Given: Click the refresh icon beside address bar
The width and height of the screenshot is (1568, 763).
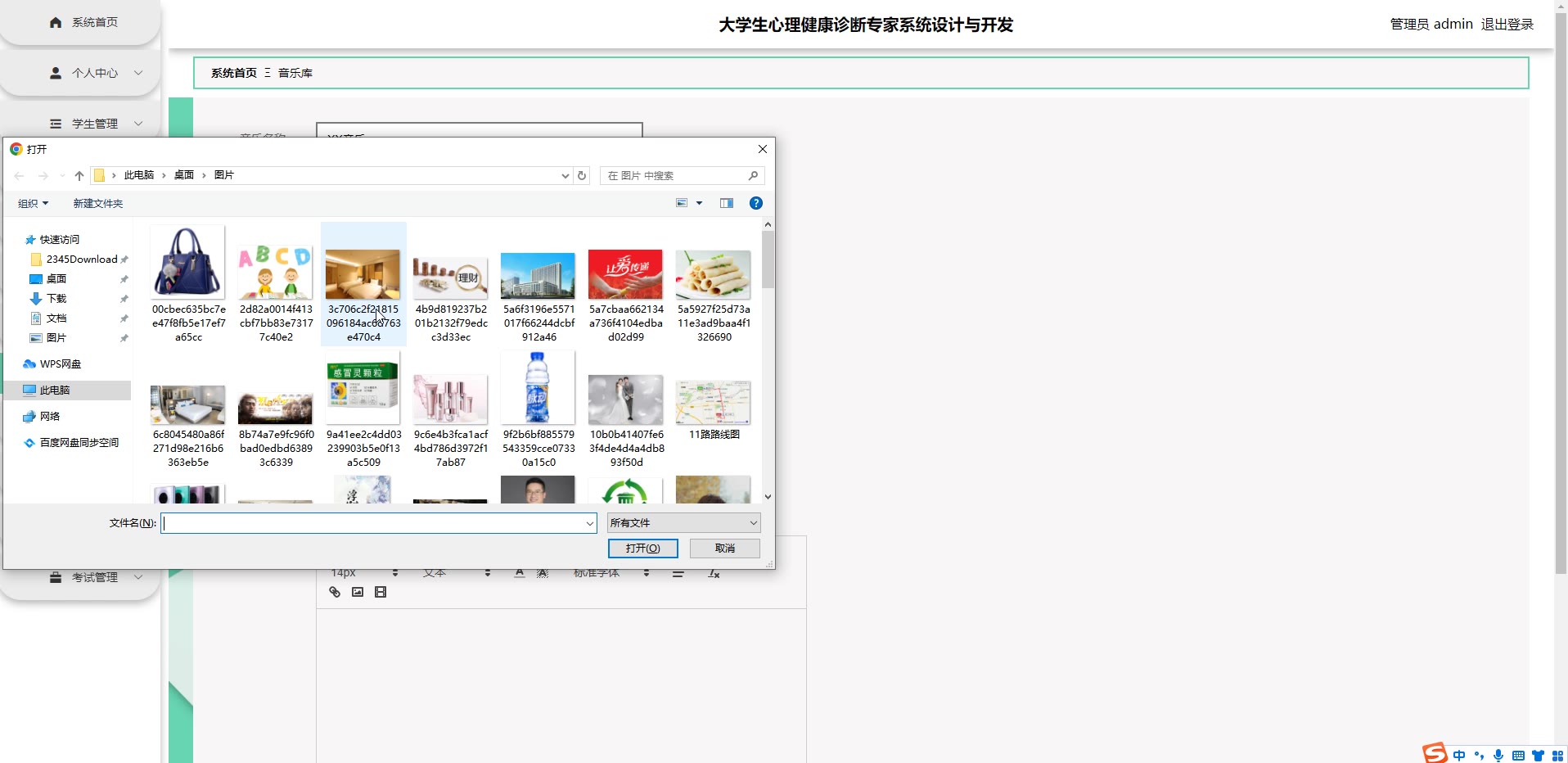Looking at the screenshot, I should pyautogui.click(x=582, y=175).
